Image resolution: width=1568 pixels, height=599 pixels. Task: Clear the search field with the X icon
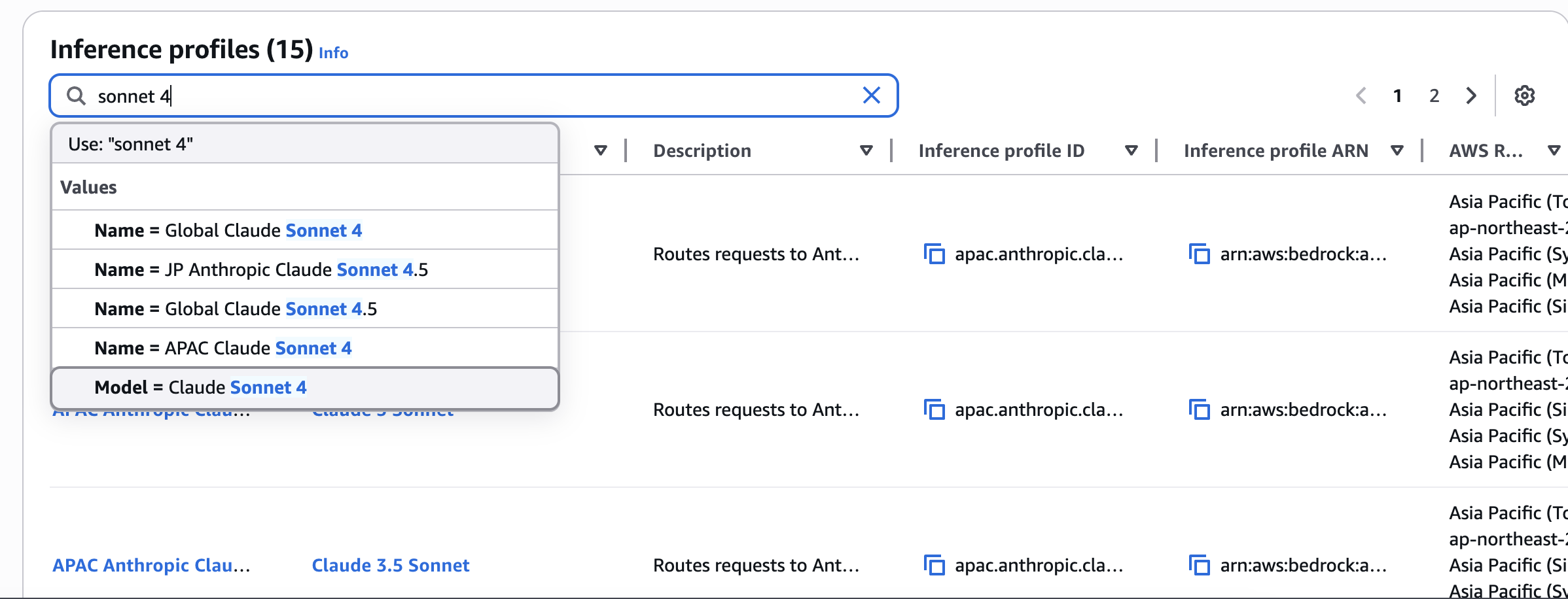click(x=871, y=95)
